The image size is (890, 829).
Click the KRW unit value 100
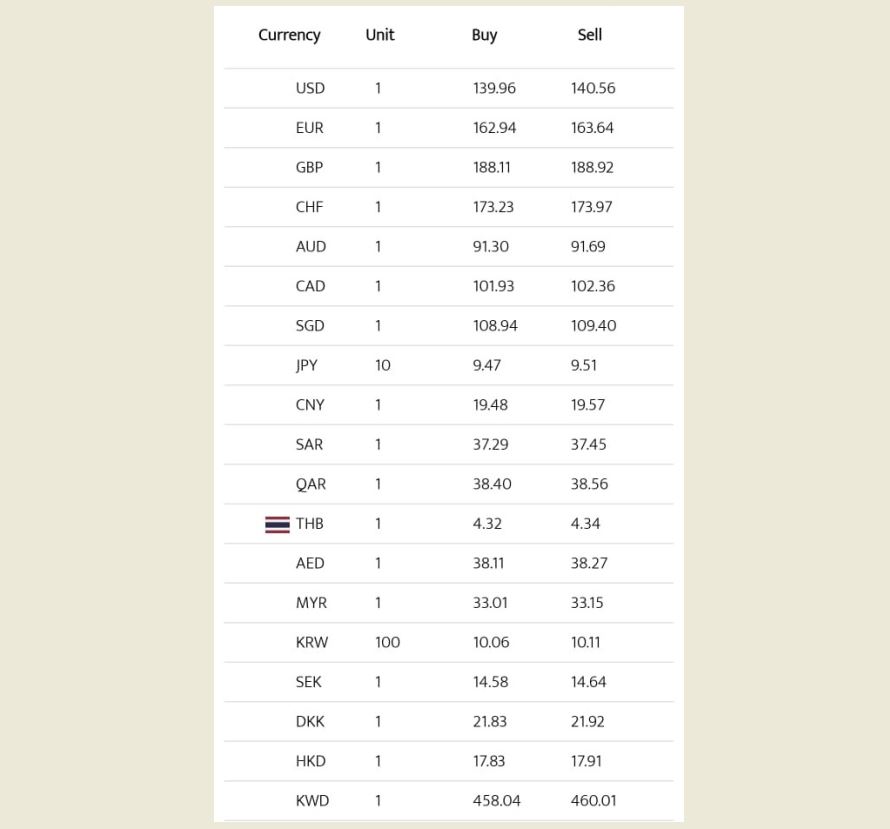coord(387,642)
